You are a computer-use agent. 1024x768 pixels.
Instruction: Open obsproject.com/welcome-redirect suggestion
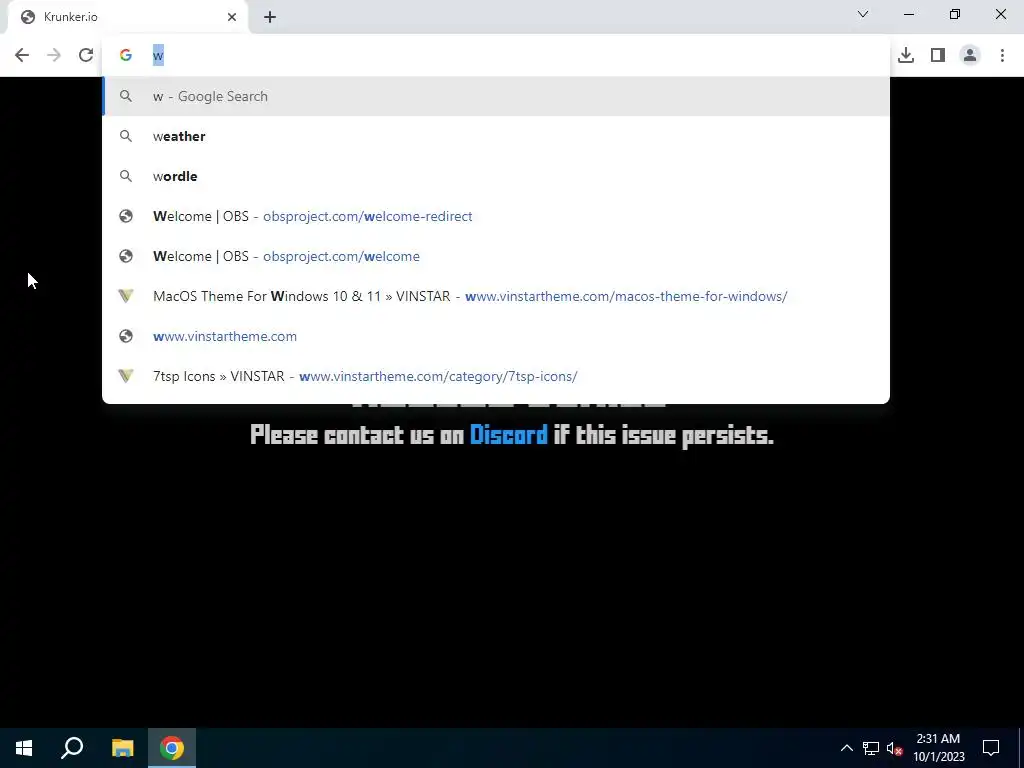pos(496,216)
